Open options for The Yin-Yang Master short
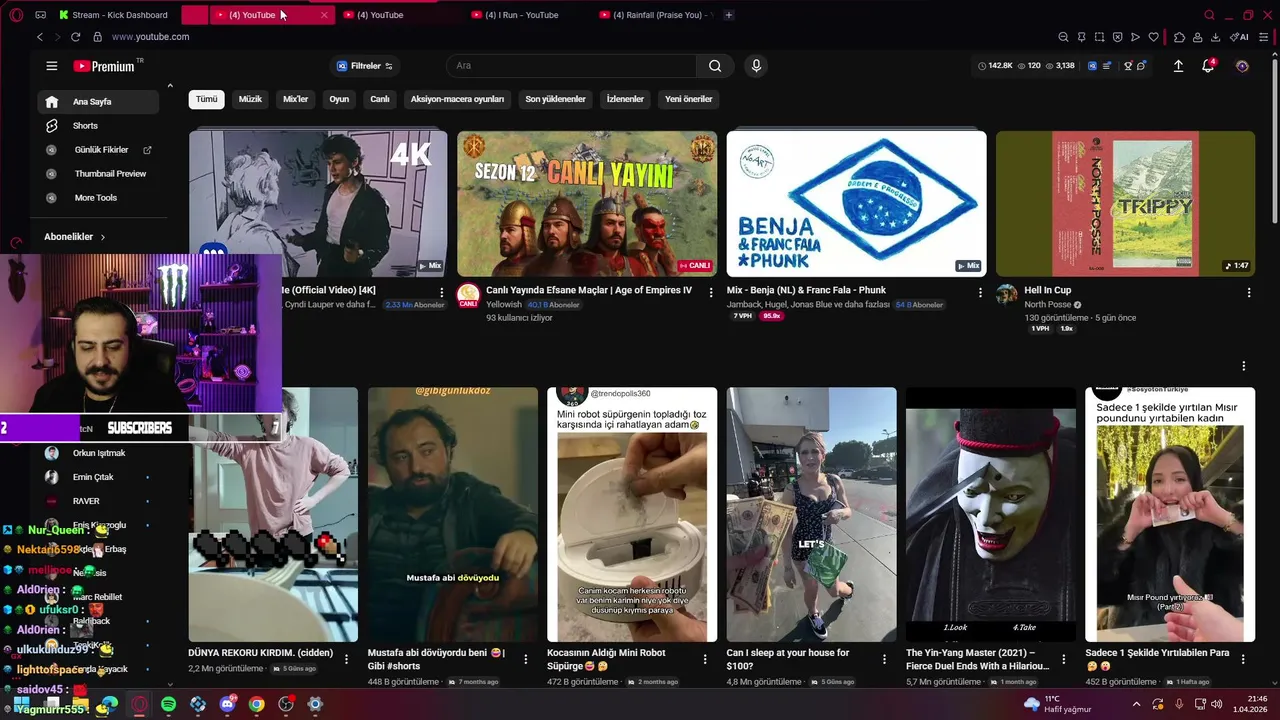The image size is (1280, 720). coord(1064,659)
